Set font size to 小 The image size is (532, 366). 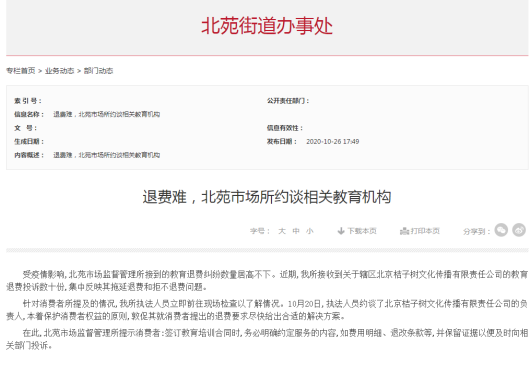pos(309,231)
